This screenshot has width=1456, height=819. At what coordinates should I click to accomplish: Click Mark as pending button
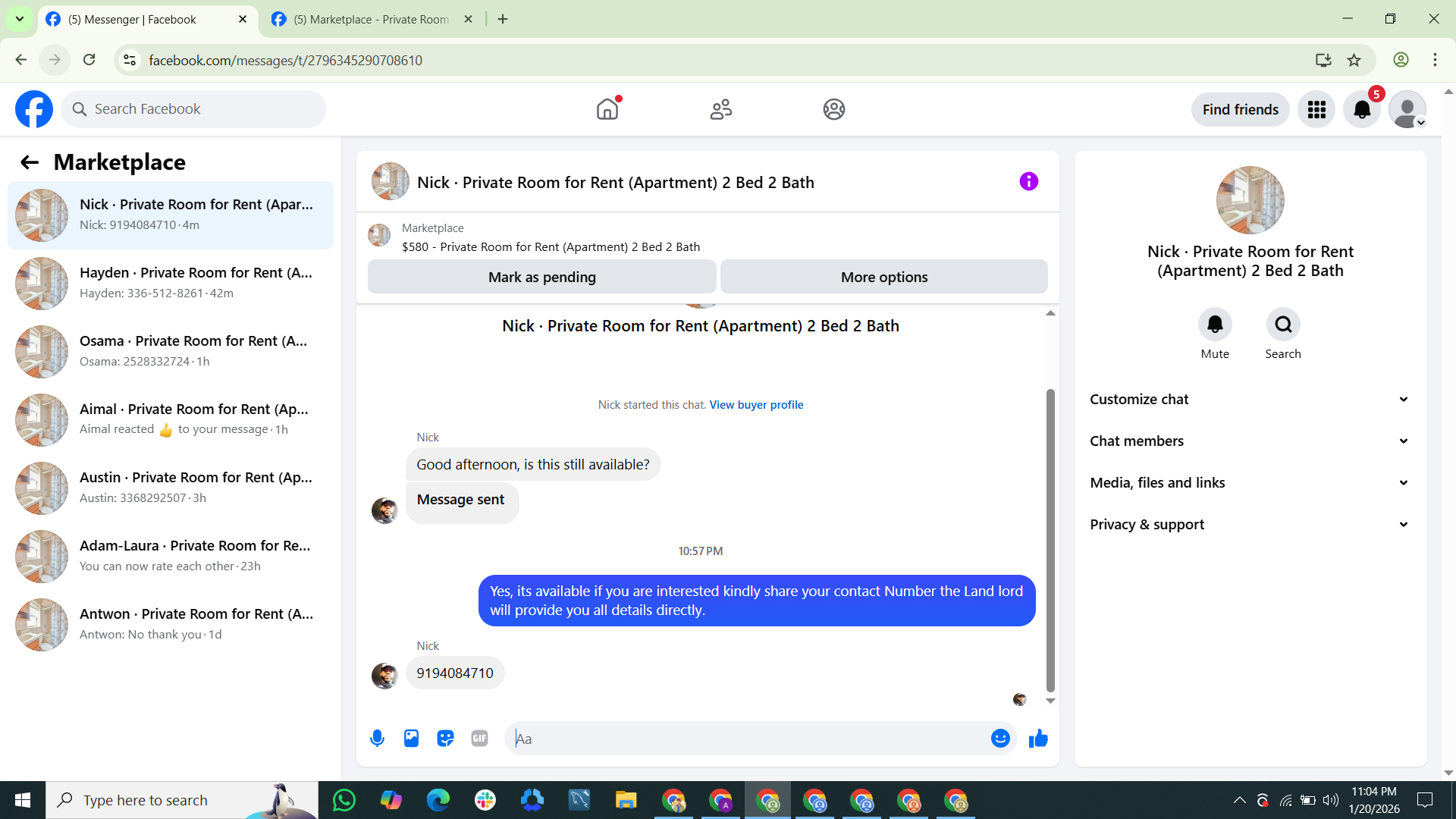(542, 277)
